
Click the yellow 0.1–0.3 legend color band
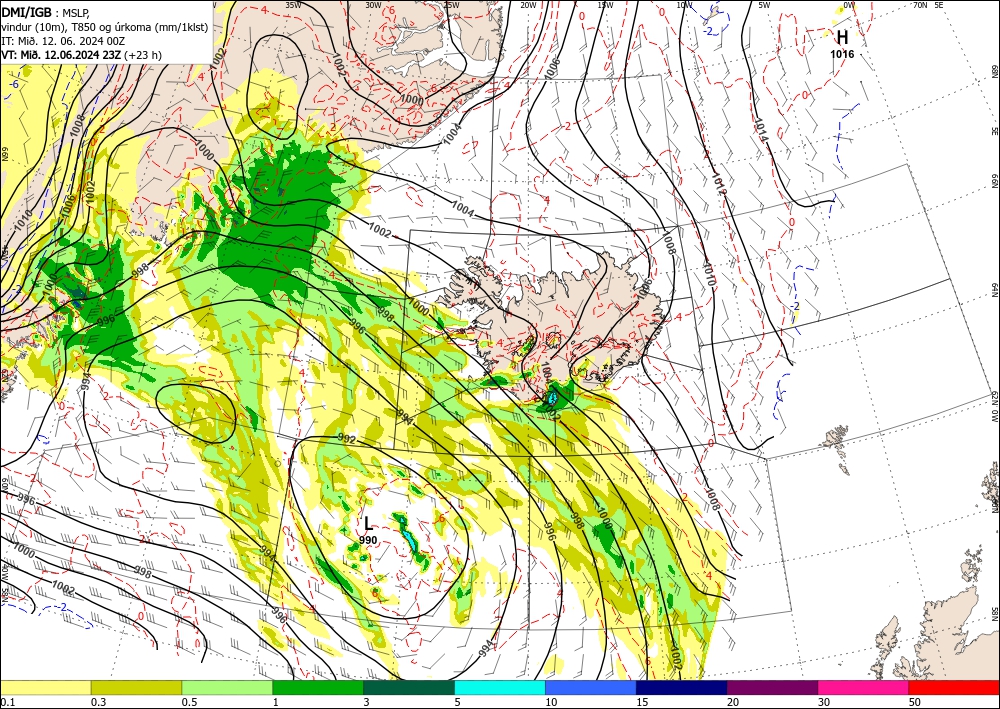[x=45, y=687]
